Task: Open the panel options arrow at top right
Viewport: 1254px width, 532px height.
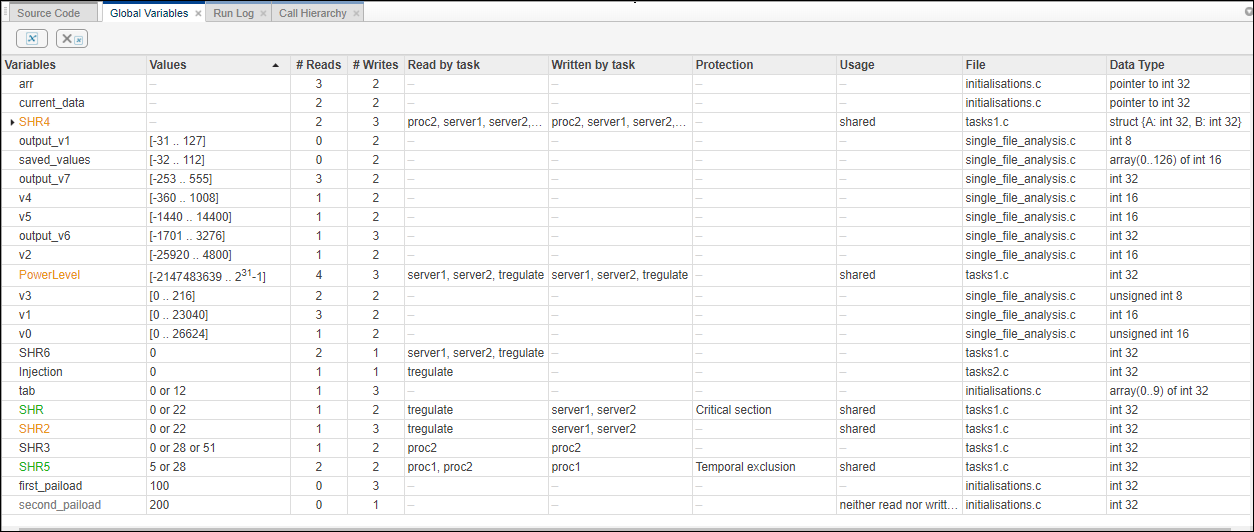Action: (x=1248, y=10)
